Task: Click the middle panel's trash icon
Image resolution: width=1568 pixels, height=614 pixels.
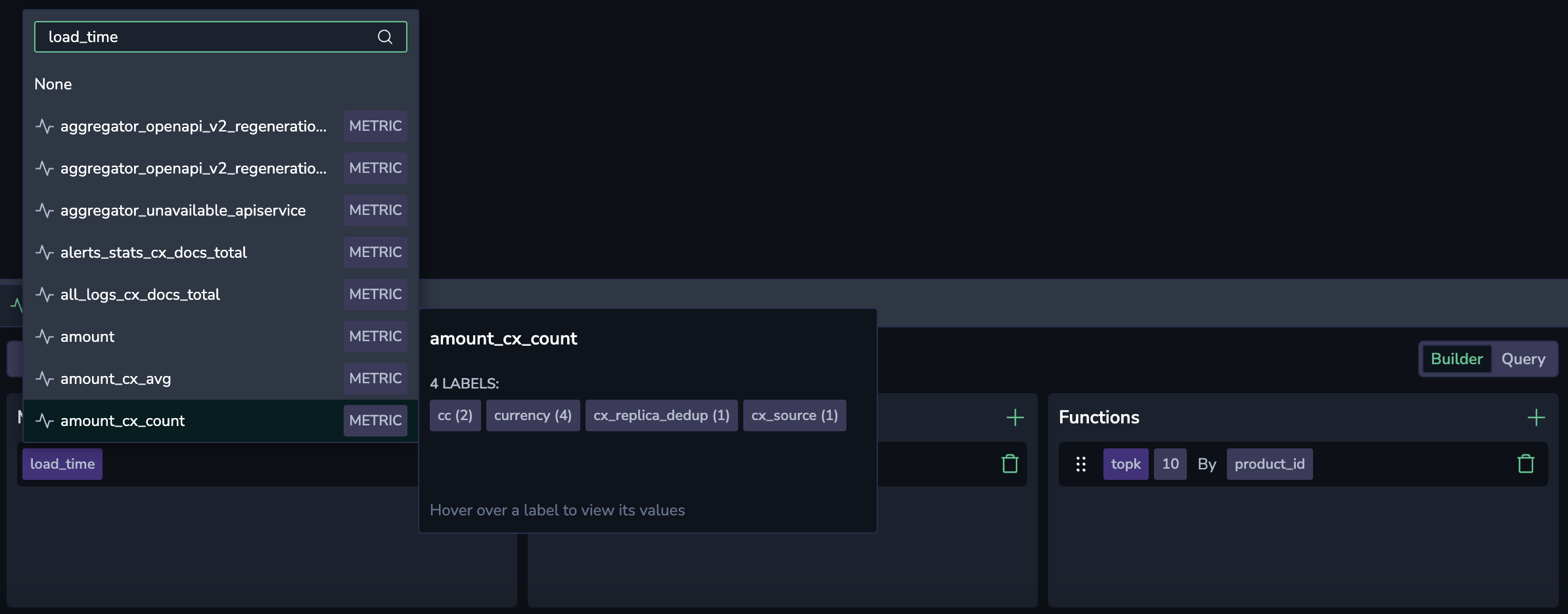Action: [x=1009, y=464]
